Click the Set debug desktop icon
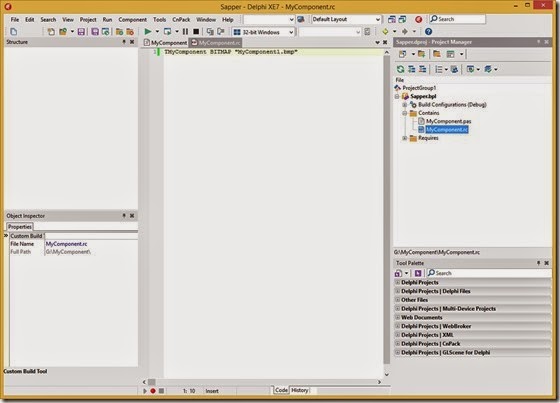 pyautogui.click(x=402, y=19)
